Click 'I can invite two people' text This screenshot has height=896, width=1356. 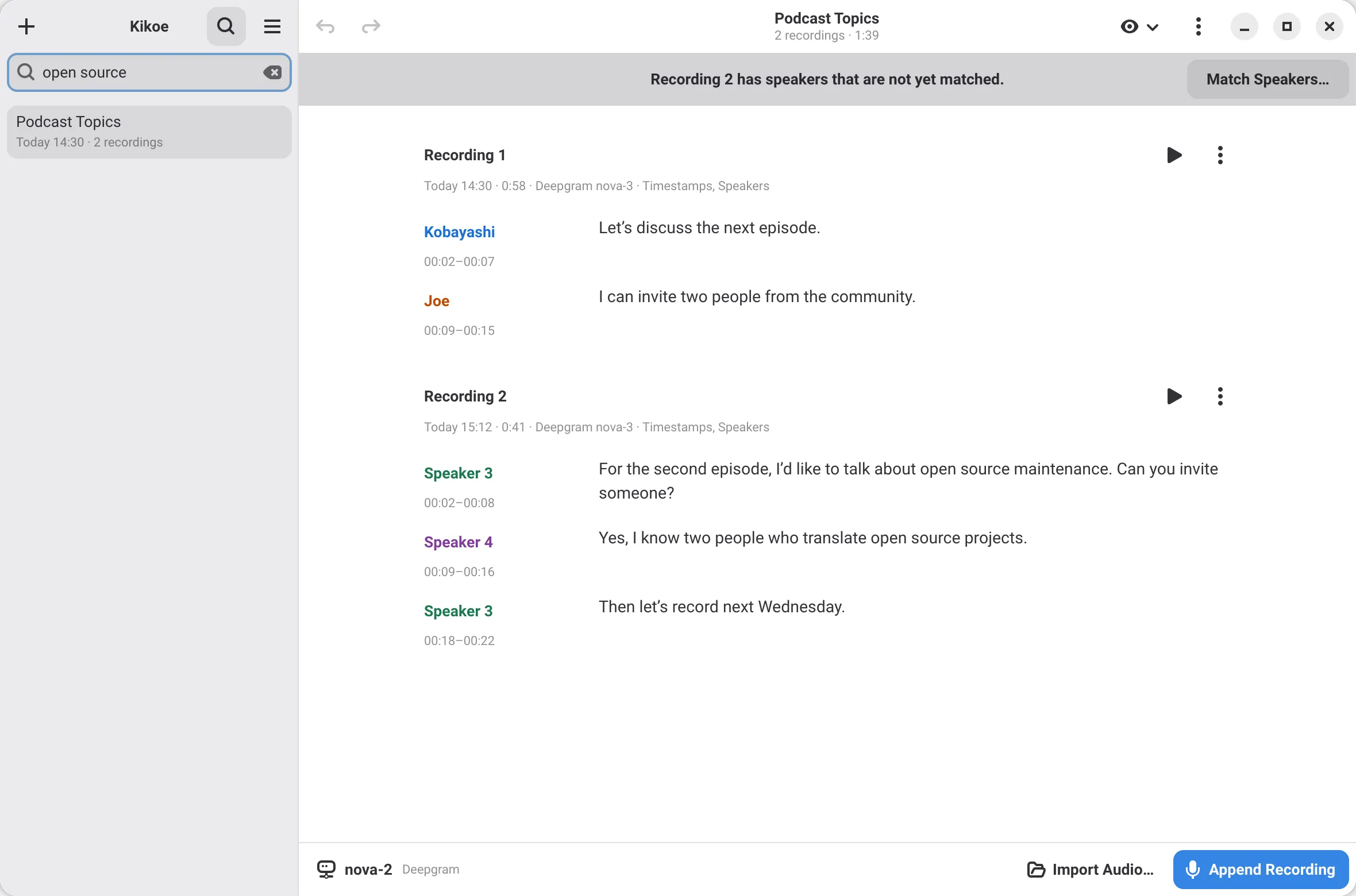click(757, 297)
